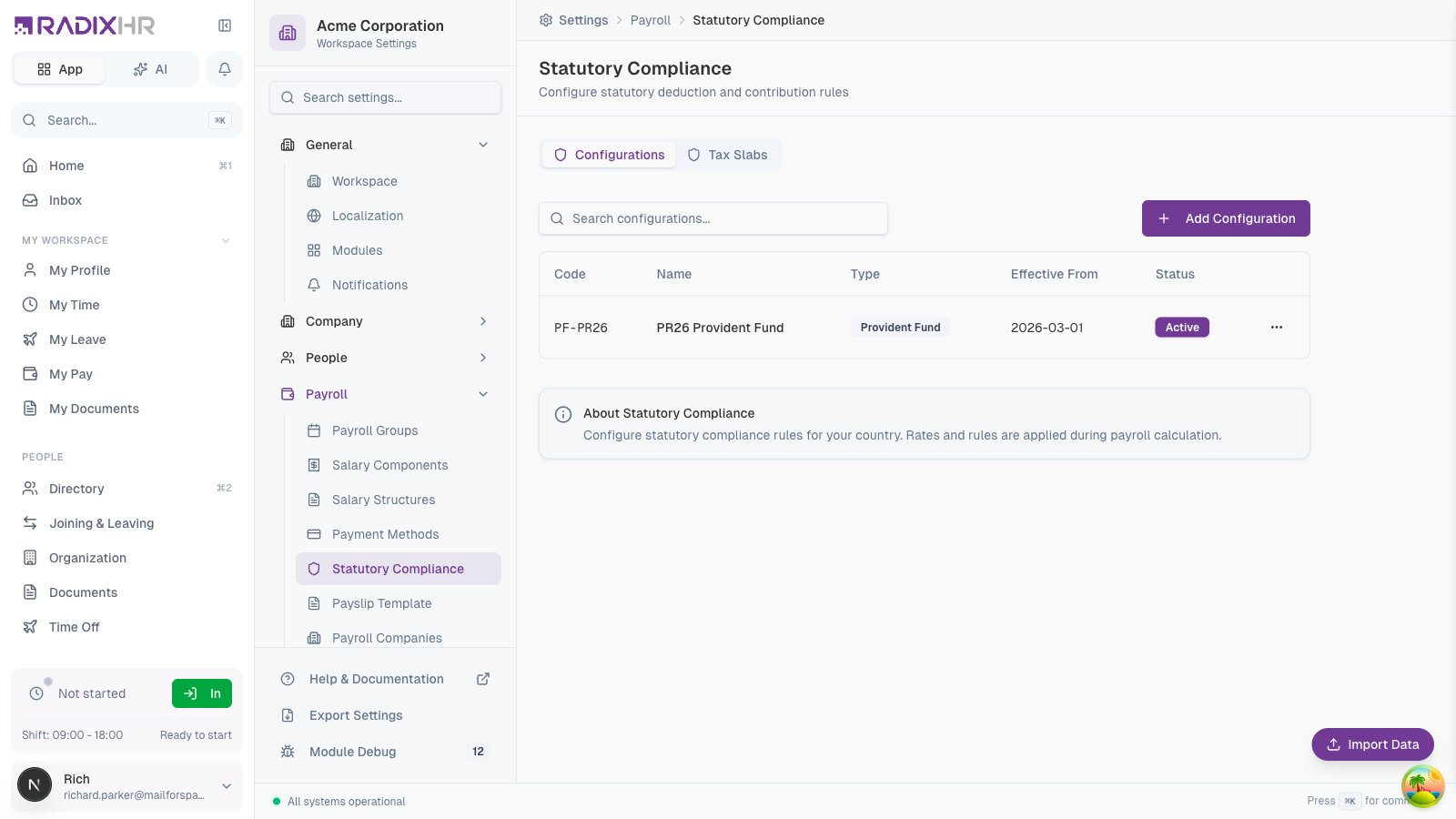Image resolution: width=1456 pixels, height=819 pixels.
Task: Click the PF-PR26 code cell
Action: point(581,328)
